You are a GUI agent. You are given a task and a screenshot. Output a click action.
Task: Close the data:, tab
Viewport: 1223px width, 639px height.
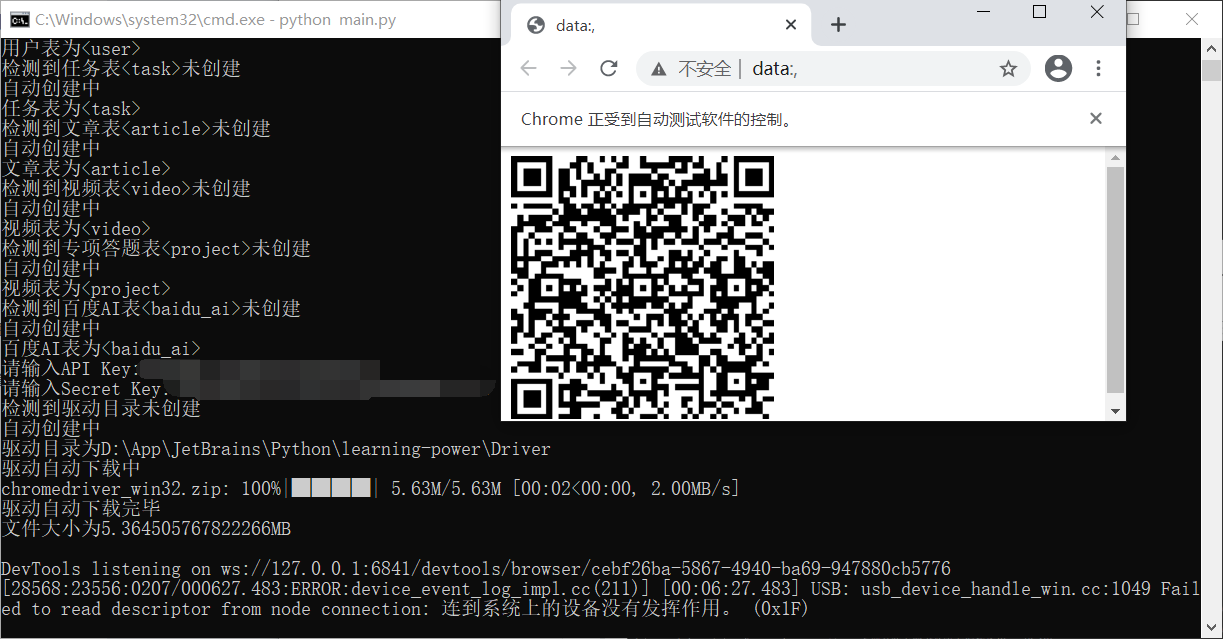[x=792, y=25]
